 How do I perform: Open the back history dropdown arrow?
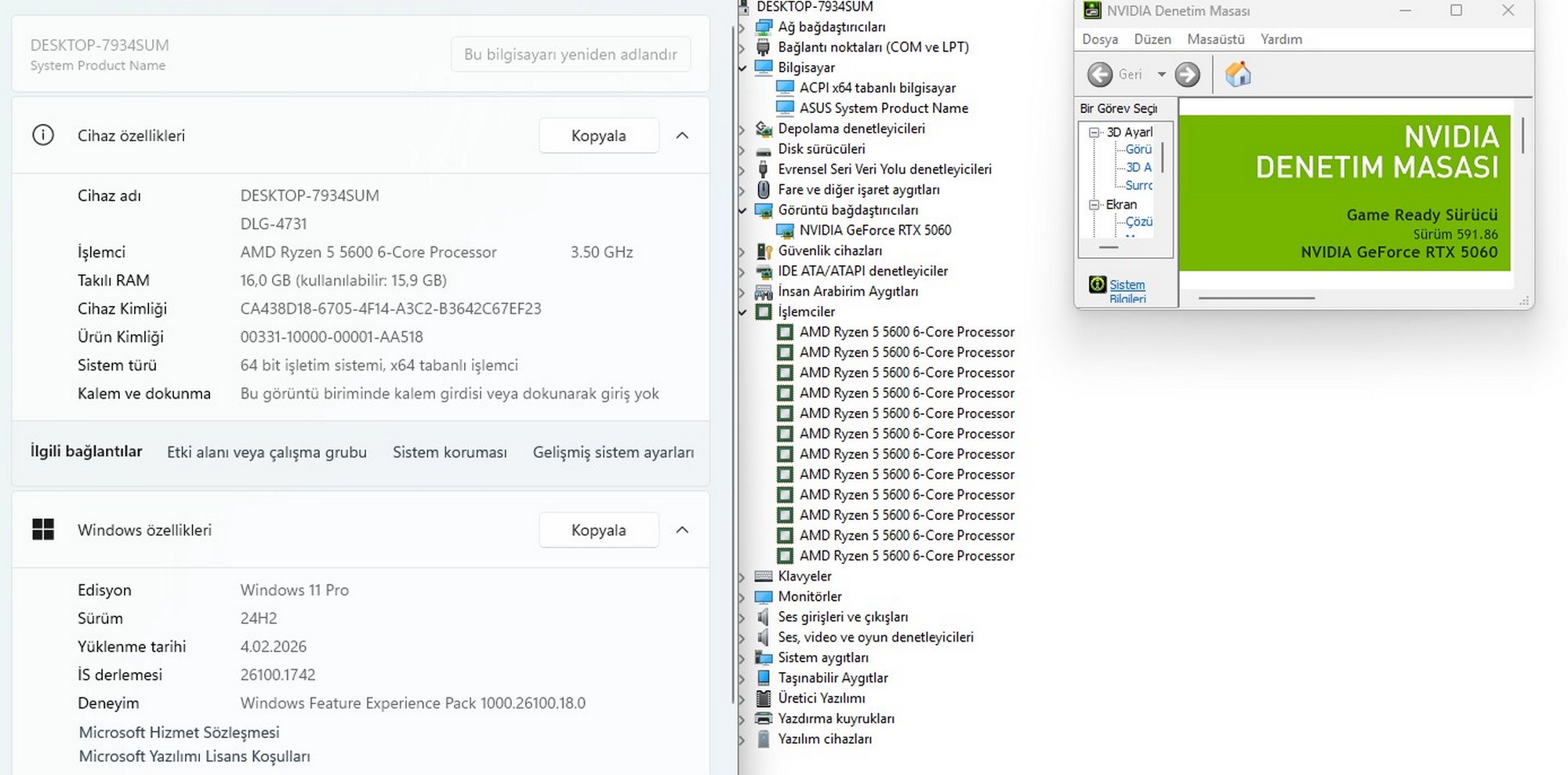tap(1162, 75)
